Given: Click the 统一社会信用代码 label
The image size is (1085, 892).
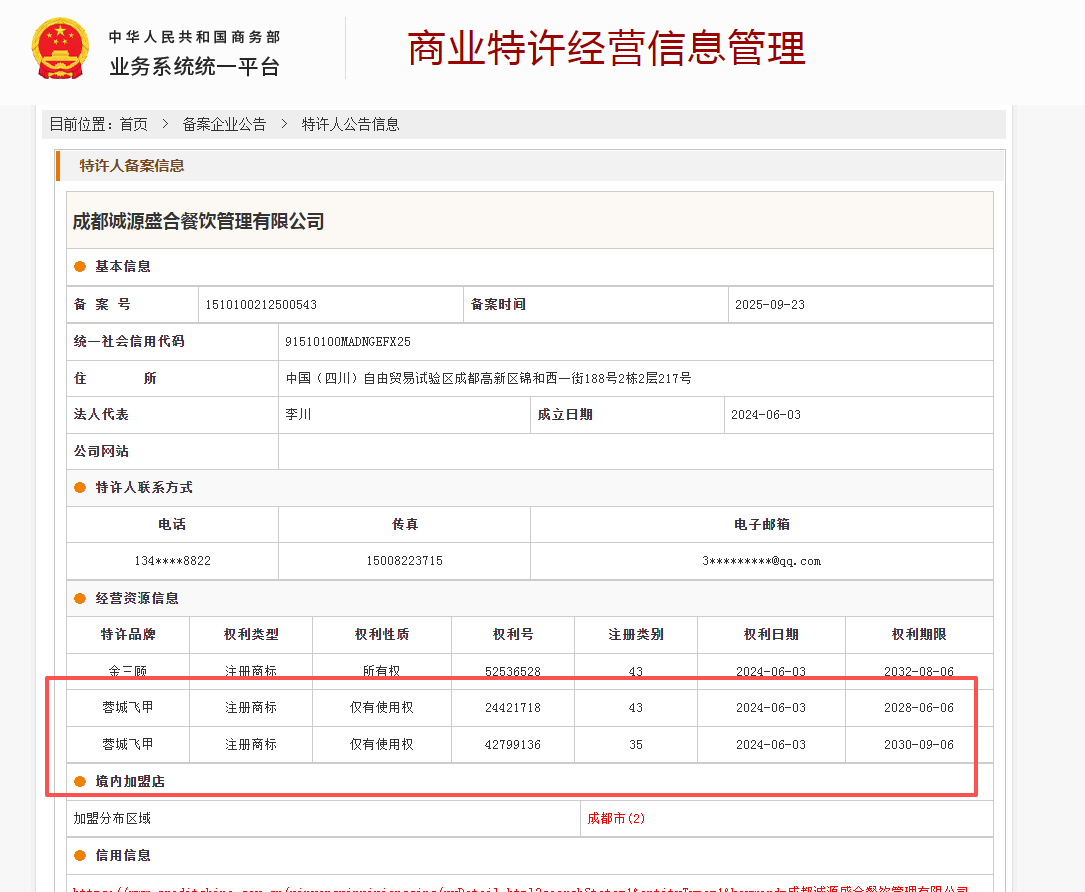Looking at the screenshot, I should click(129, 341).
